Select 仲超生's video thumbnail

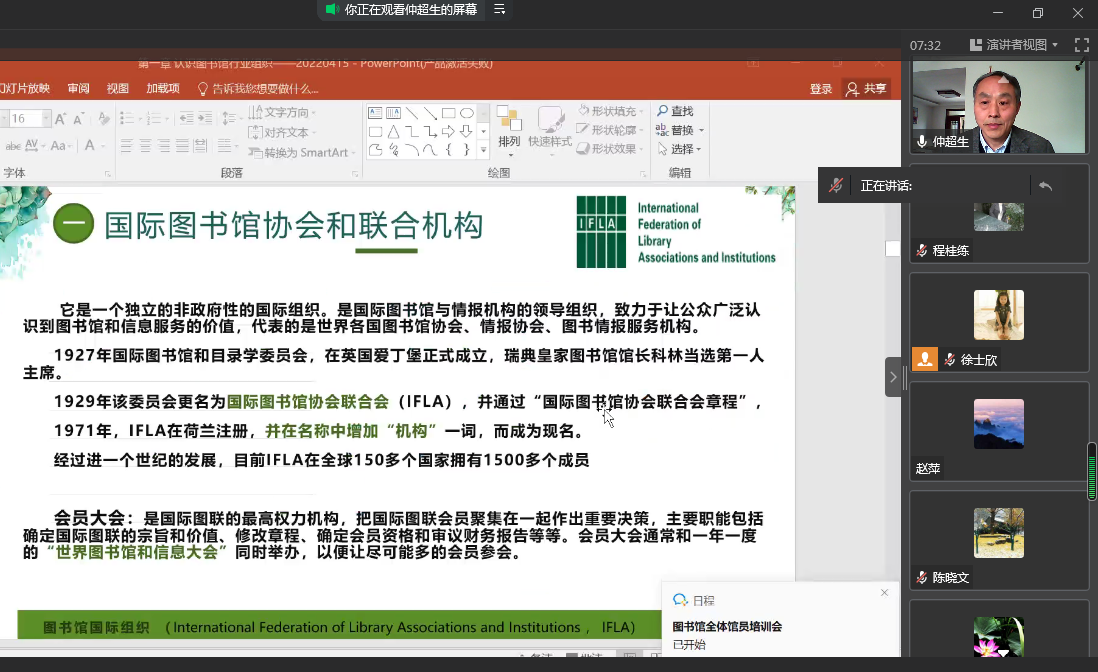tap(999, 106)
